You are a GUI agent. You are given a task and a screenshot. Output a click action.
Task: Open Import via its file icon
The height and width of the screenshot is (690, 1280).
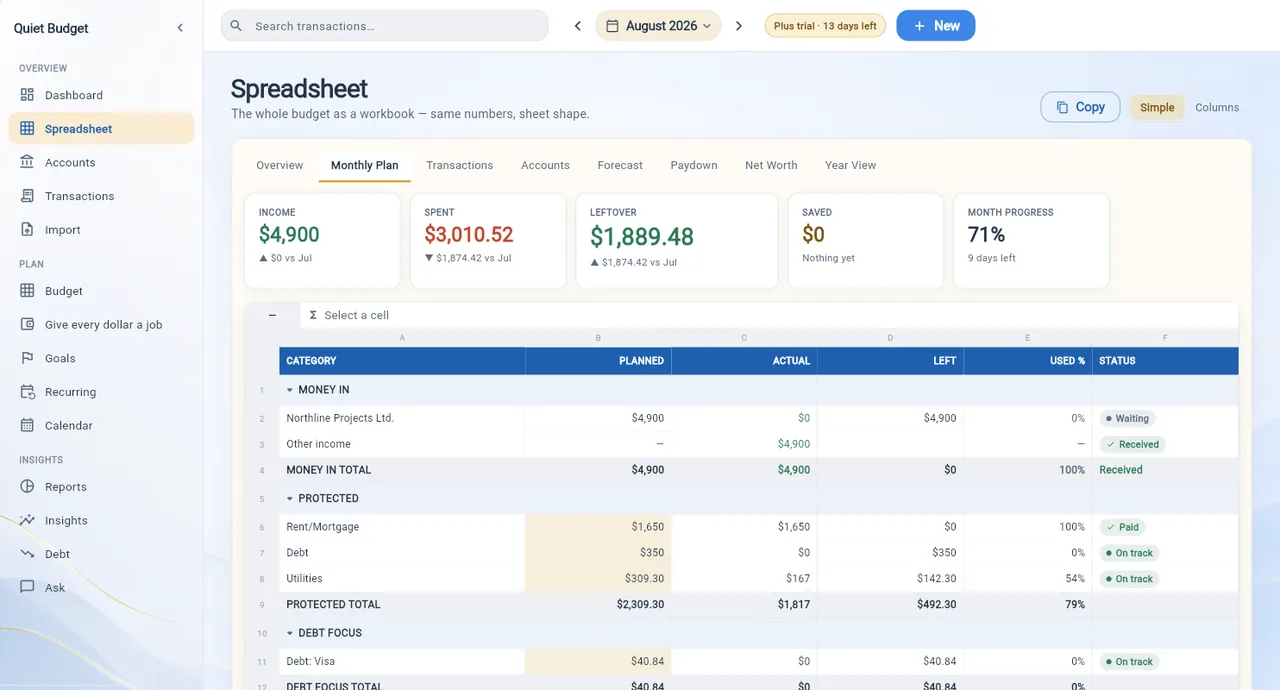pos(27,229)
